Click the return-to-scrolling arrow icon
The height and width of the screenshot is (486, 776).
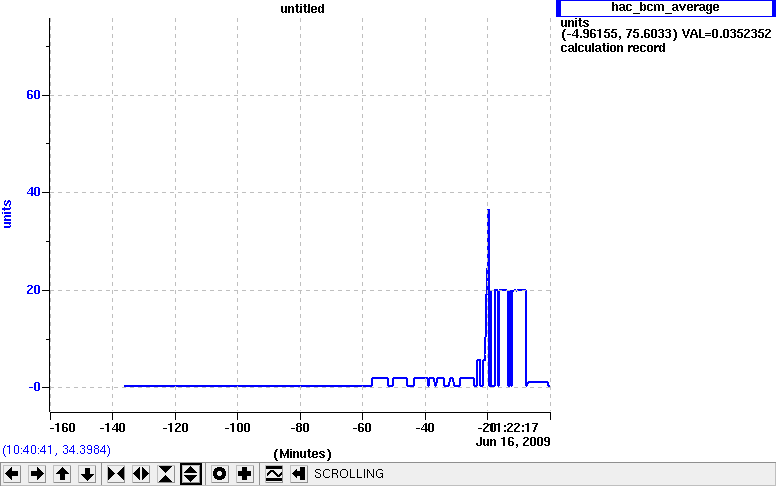[x=298, y=474]
